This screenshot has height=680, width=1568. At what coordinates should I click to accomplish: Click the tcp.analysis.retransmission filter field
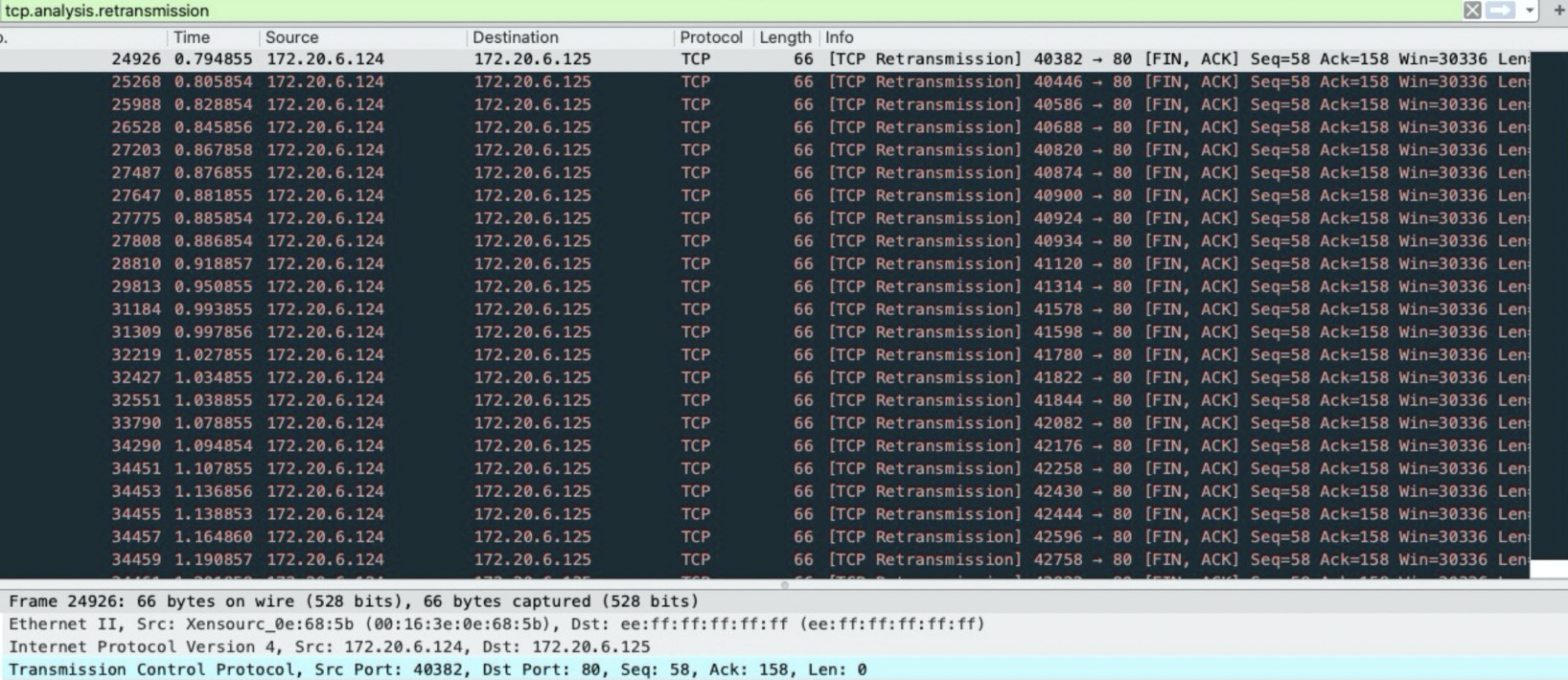728,11
